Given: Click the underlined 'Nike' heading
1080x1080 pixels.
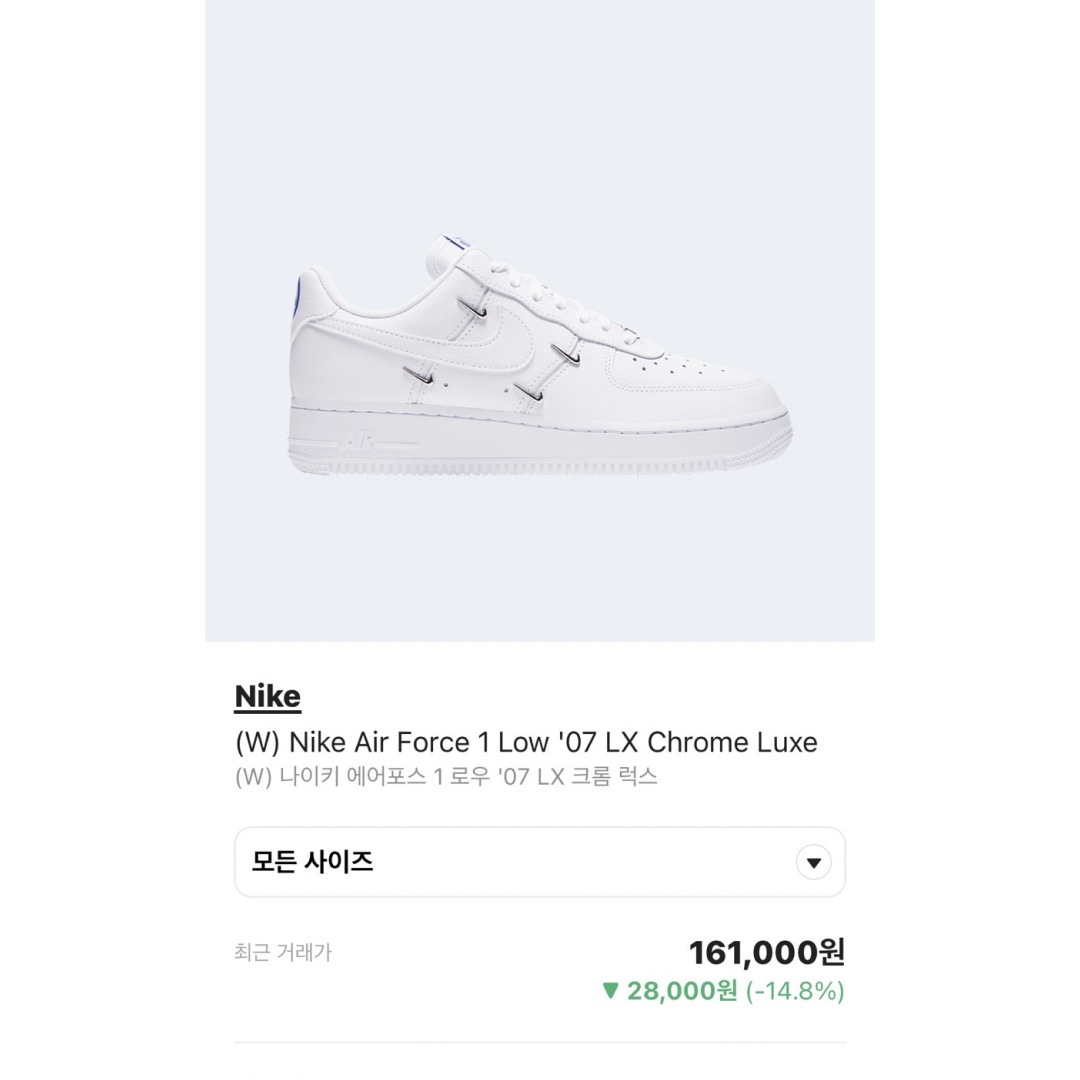Looking at the screenshot, I should 266,695.
